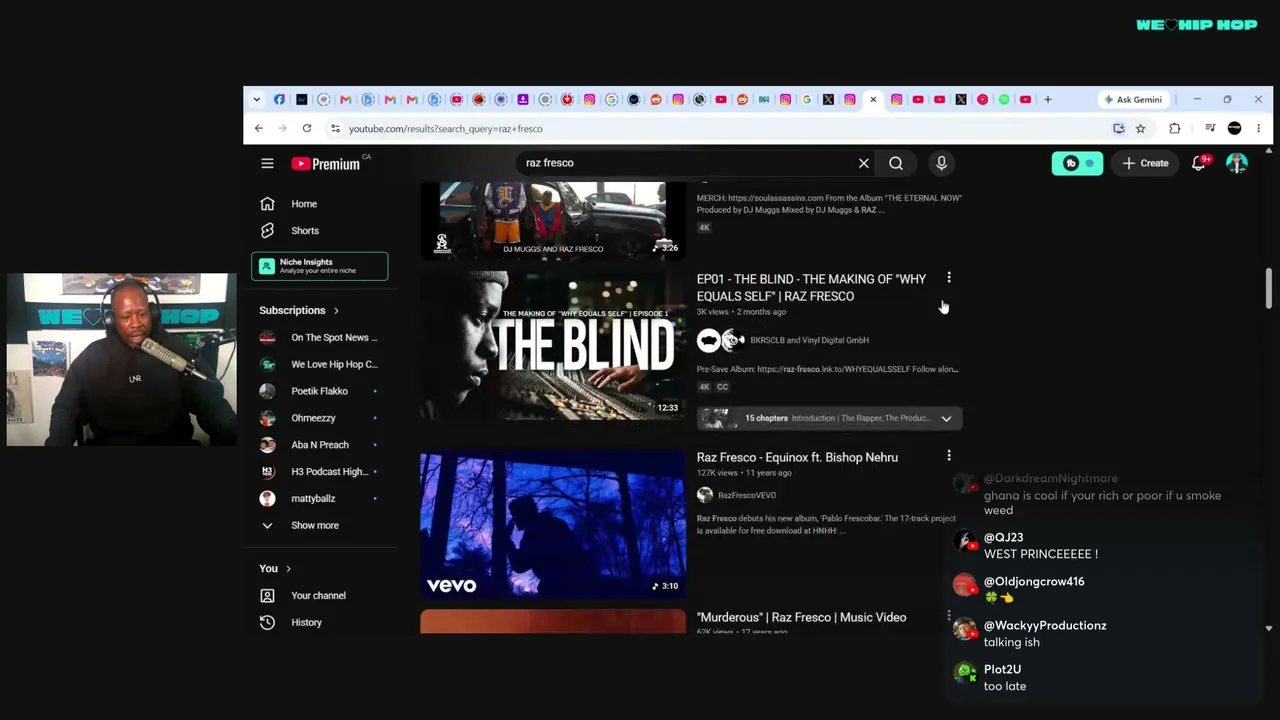The height and width of the screenshot is (720, 1280).
Task: Click the magnifying glass search button
Action: pyautogui.click(x=896, y=163)
